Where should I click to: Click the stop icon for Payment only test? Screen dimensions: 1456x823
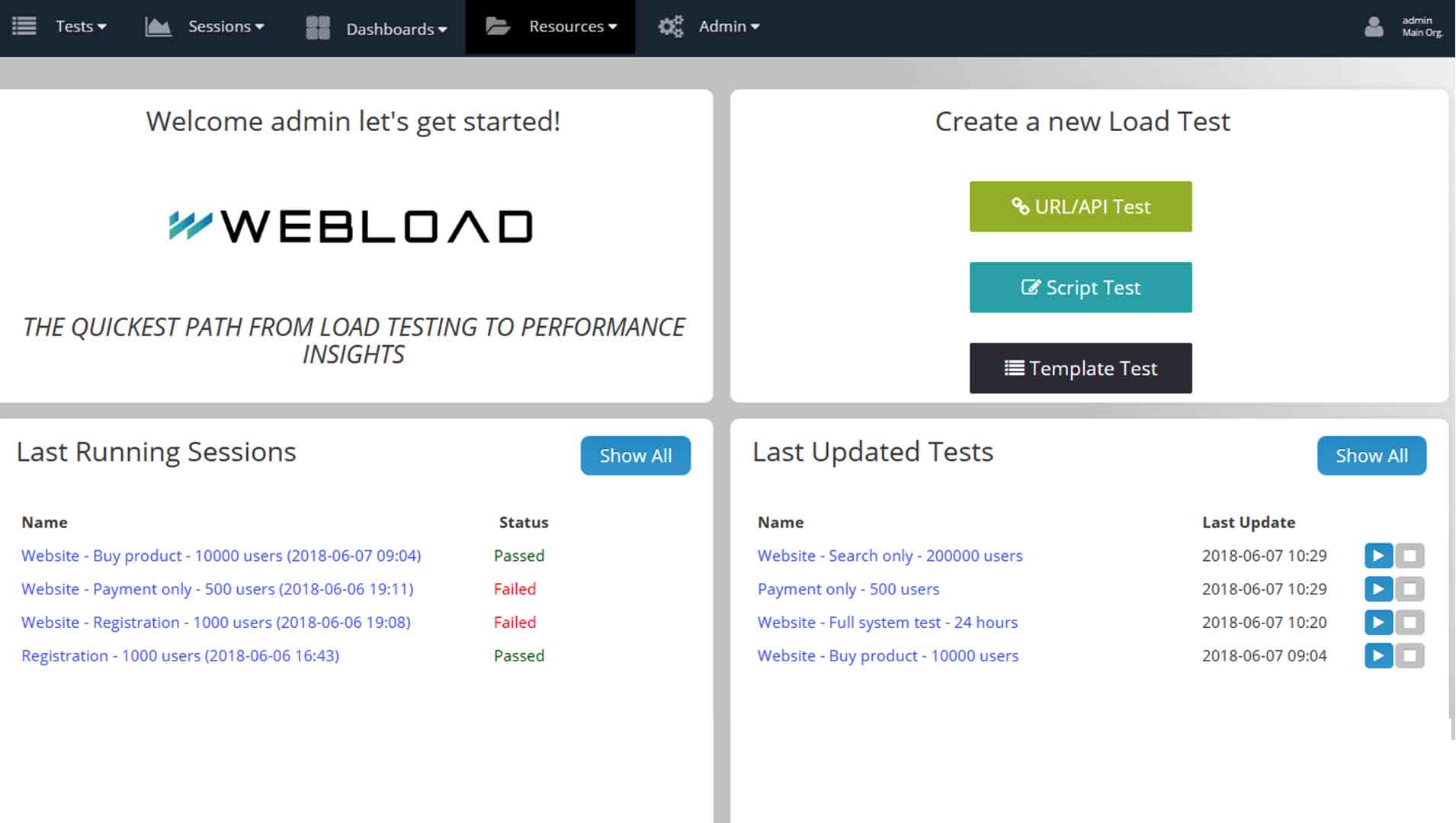[1412, 589]
